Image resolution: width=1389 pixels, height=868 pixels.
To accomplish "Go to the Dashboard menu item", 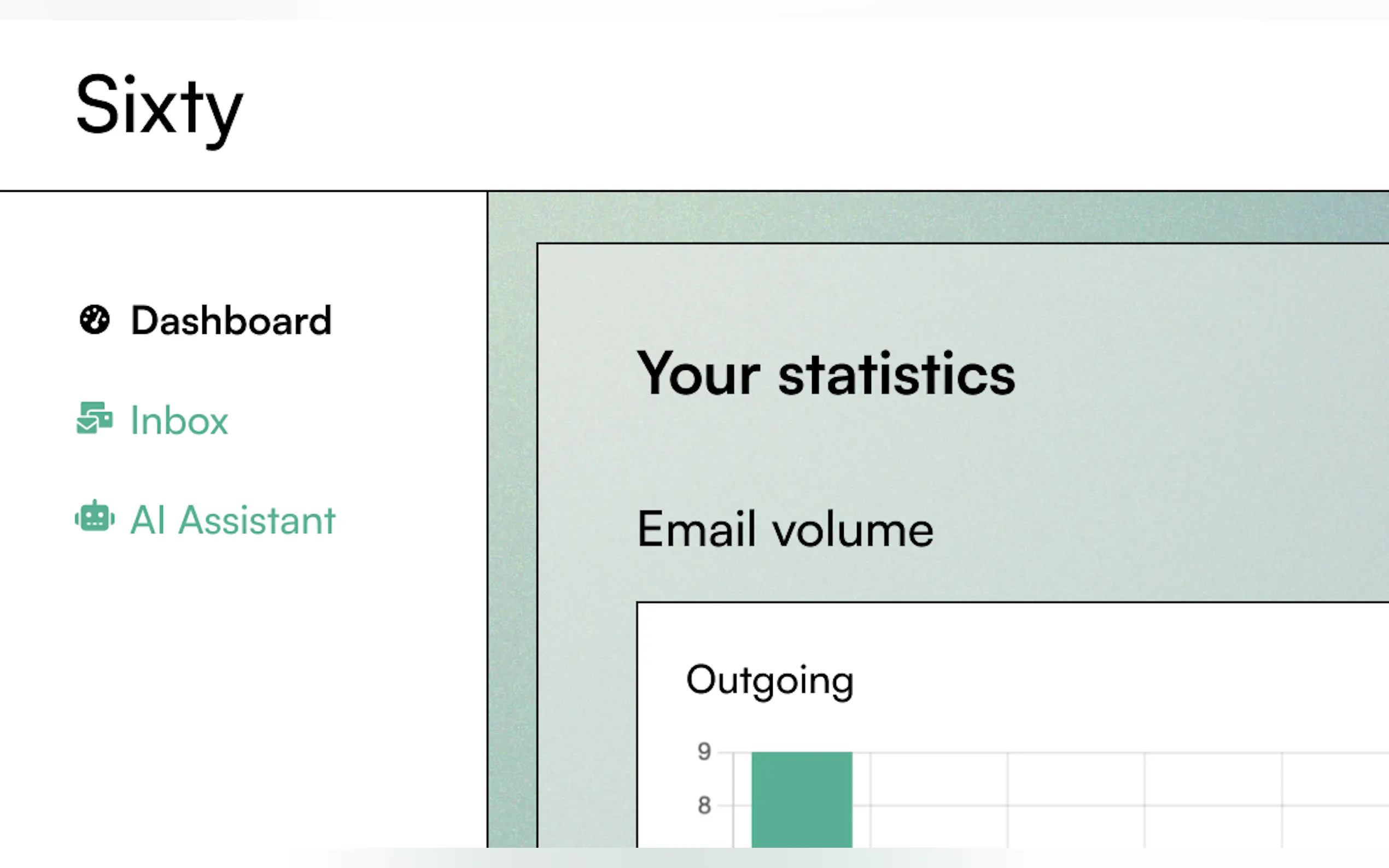I will (231, 320).
